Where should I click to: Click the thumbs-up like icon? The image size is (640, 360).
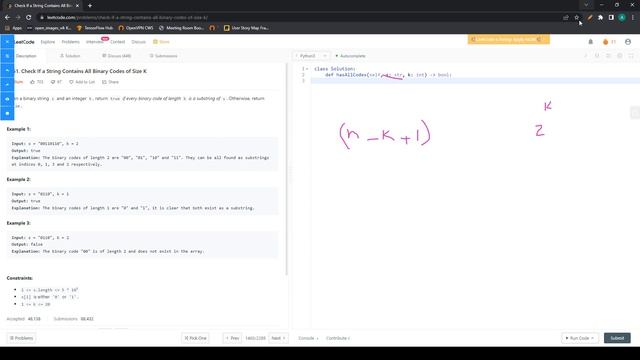pyautogui.click(x=33, y=82)
